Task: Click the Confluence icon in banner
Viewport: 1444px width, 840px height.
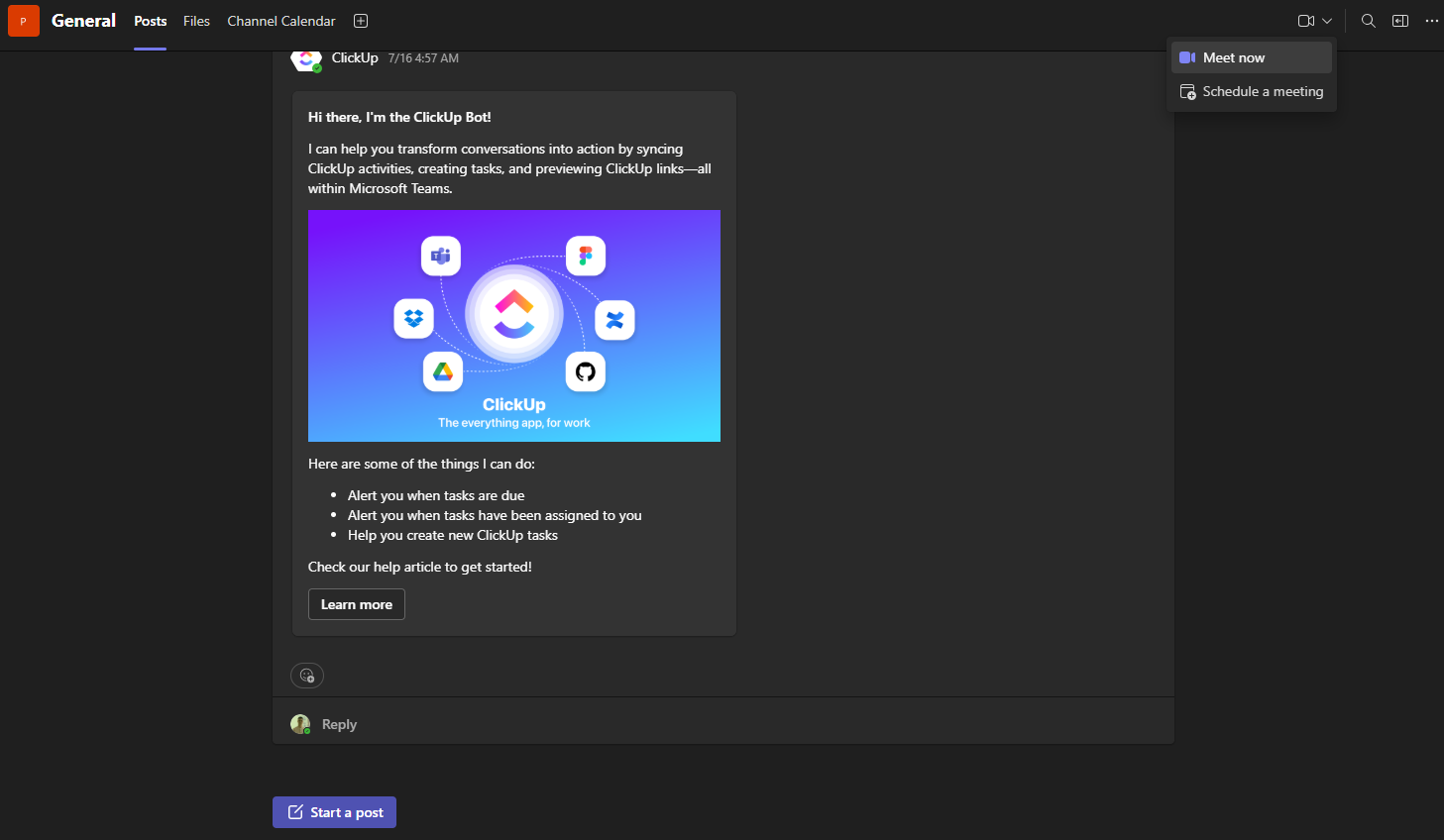Action: (x=614, y=320)
